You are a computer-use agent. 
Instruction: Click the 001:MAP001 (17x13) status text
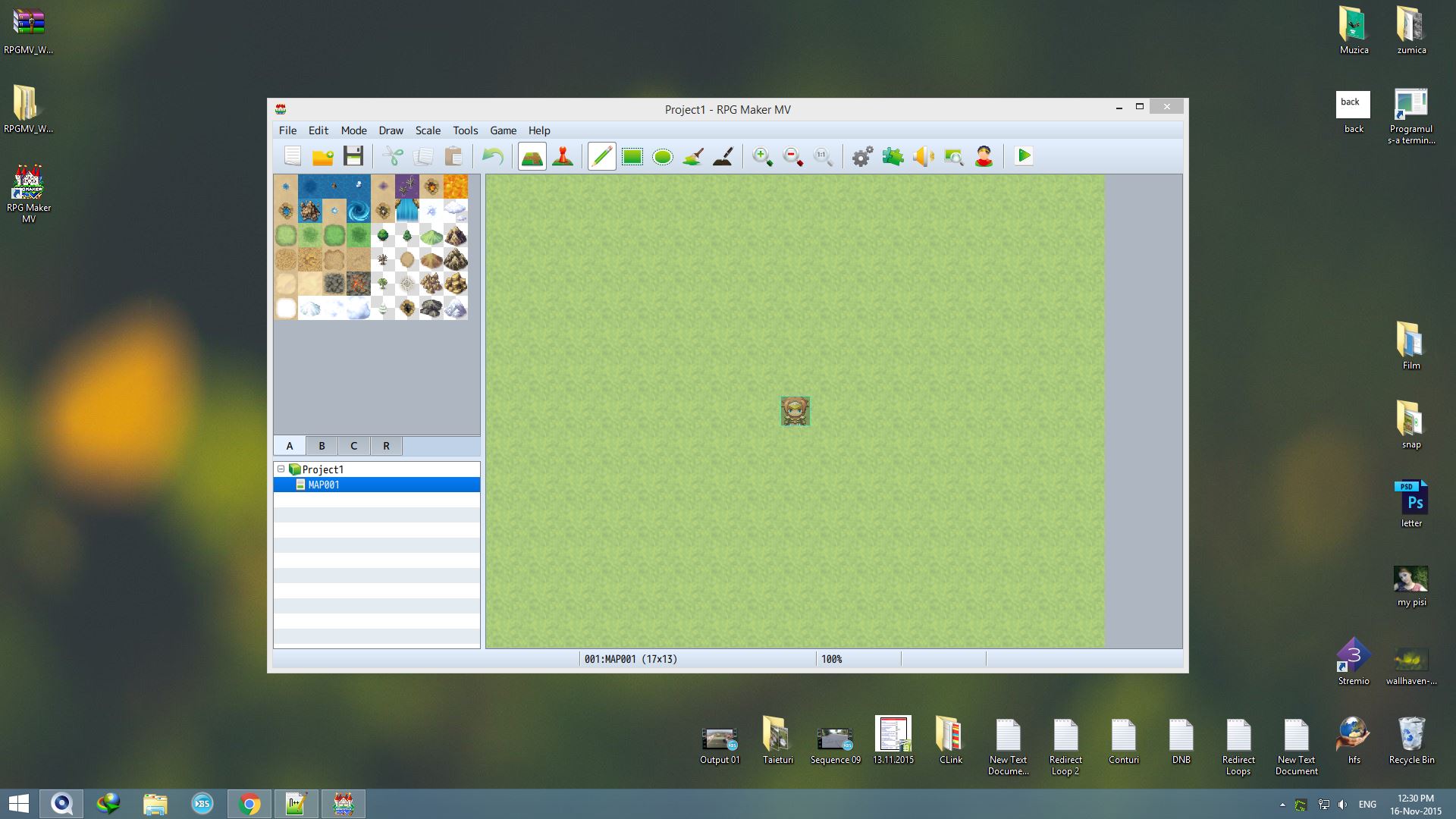(x=631, y=659)
